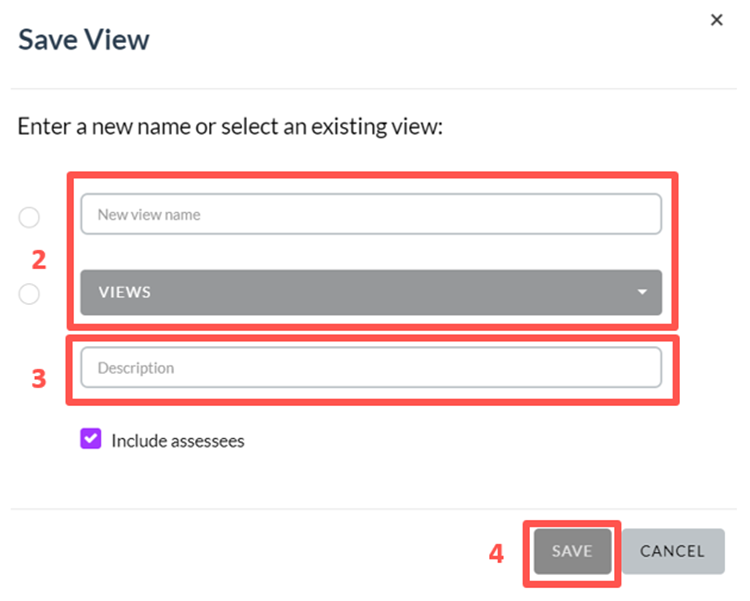The width and height of the screenshot is (750, 601).
Task: Focus the Description text field
Action: 371,367
